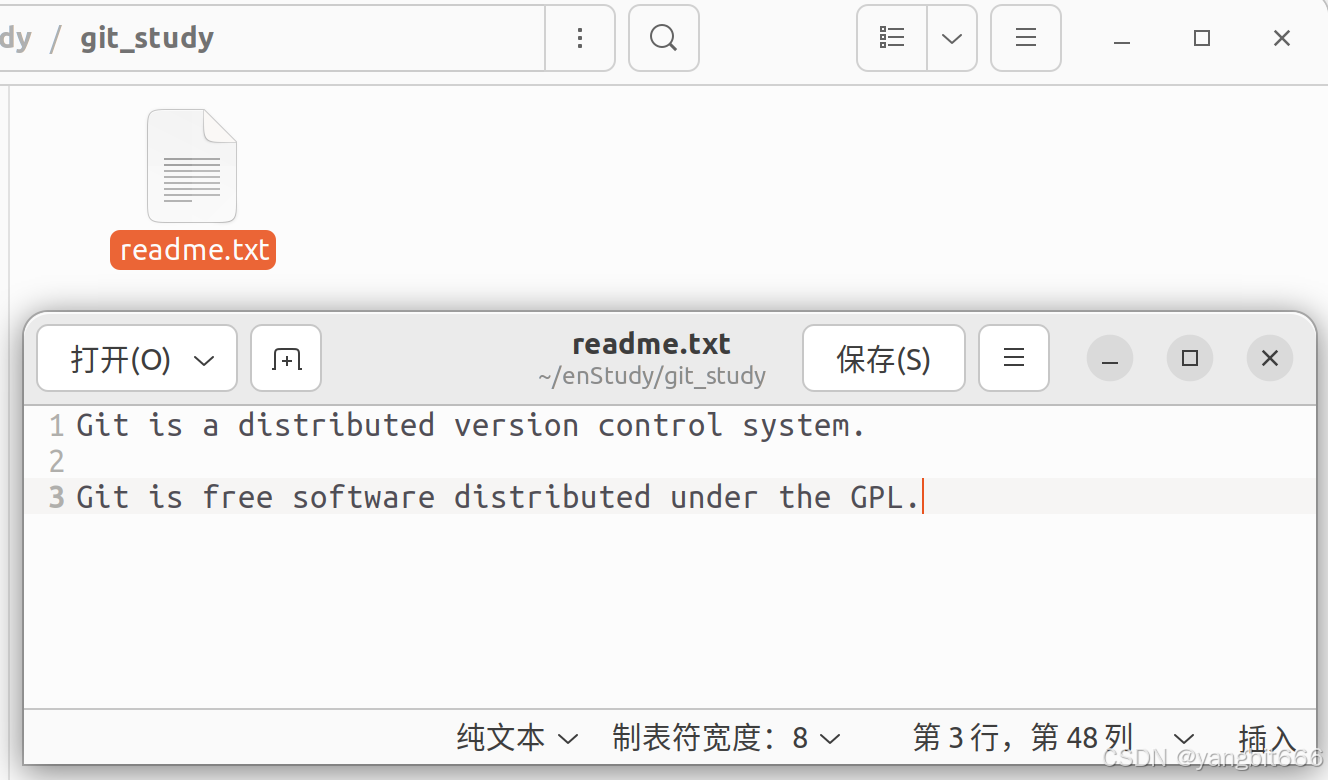Minimize the text editor window
The image size is (1328, 780).
[1110, 358]
